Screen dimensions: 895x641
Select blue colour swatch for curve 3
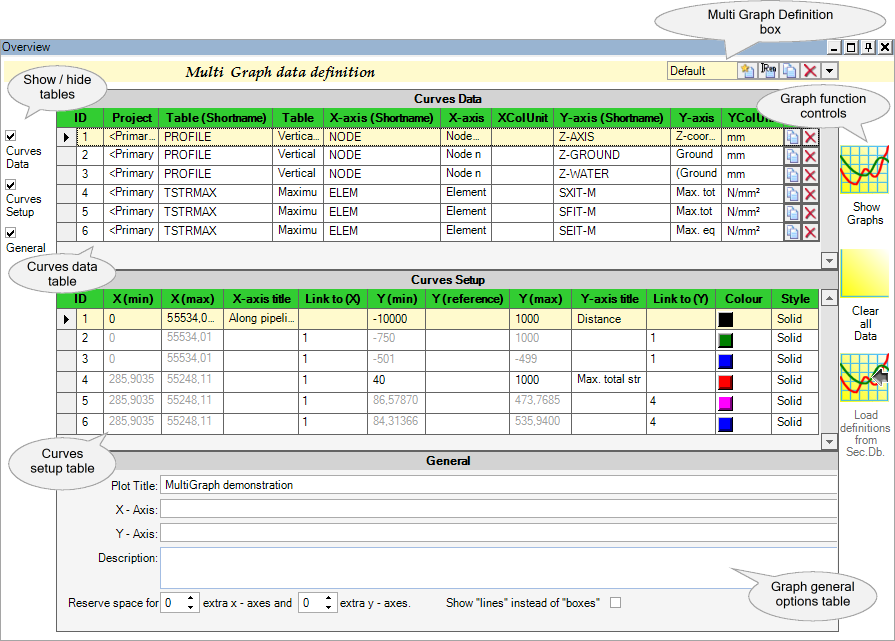point(725,361)
